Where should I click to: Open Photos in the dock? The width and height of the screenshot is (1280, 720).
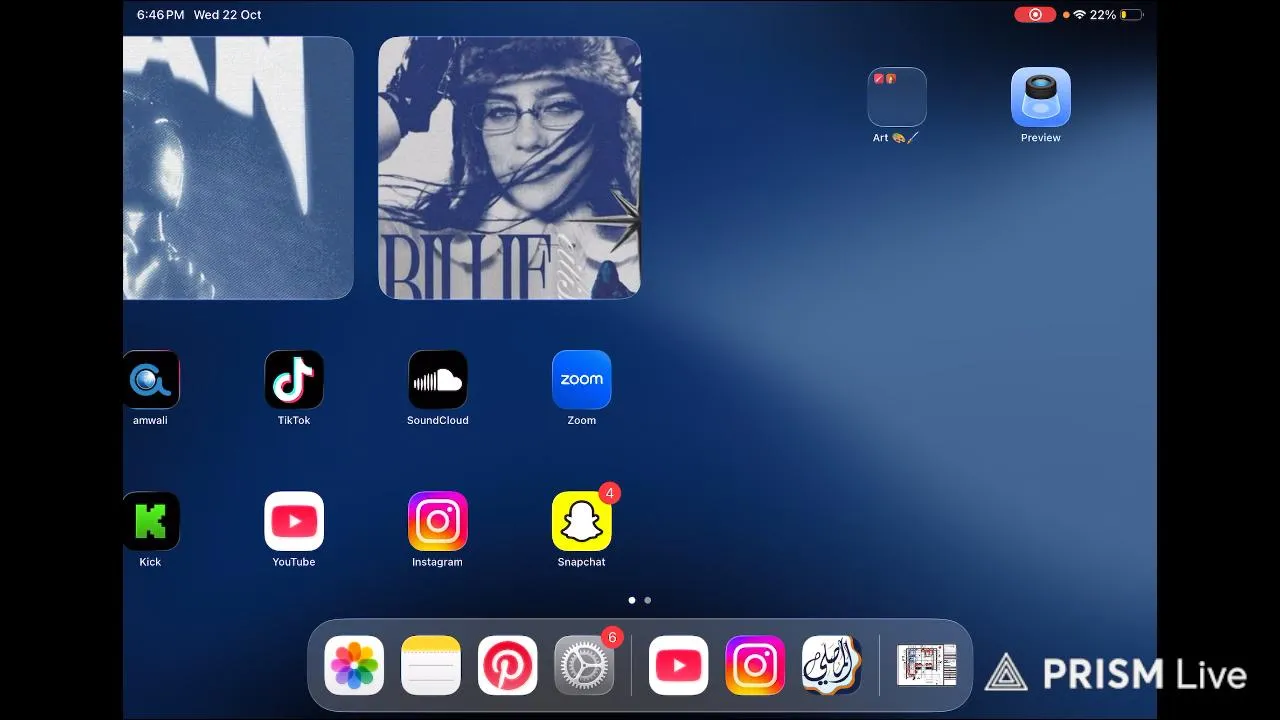click(x=354, y=665)
